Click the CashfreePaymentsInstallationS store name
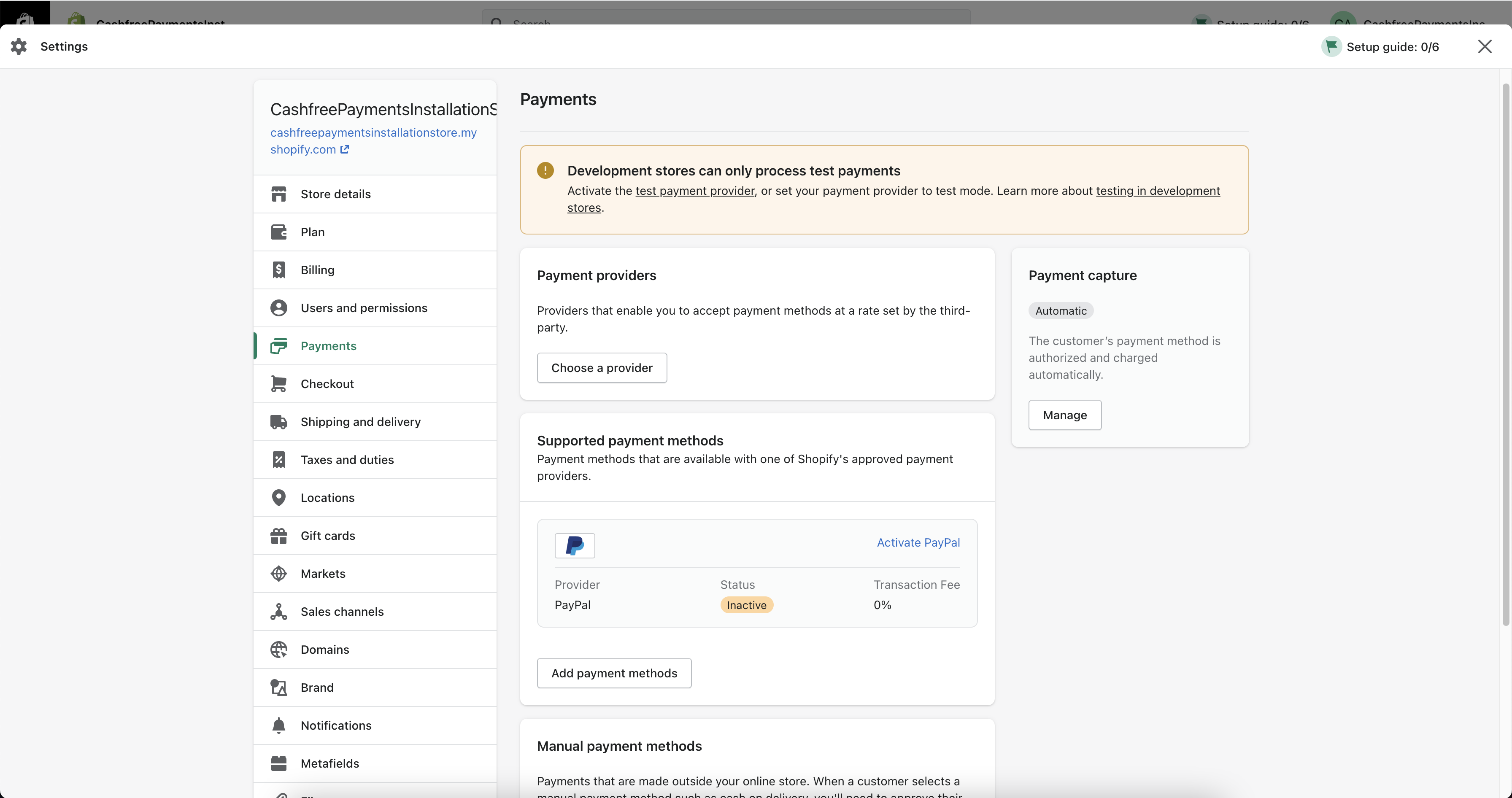Image resolution: width=1512 pixels, height=798 pixels. pyautogui.click(x=383, y=109)
